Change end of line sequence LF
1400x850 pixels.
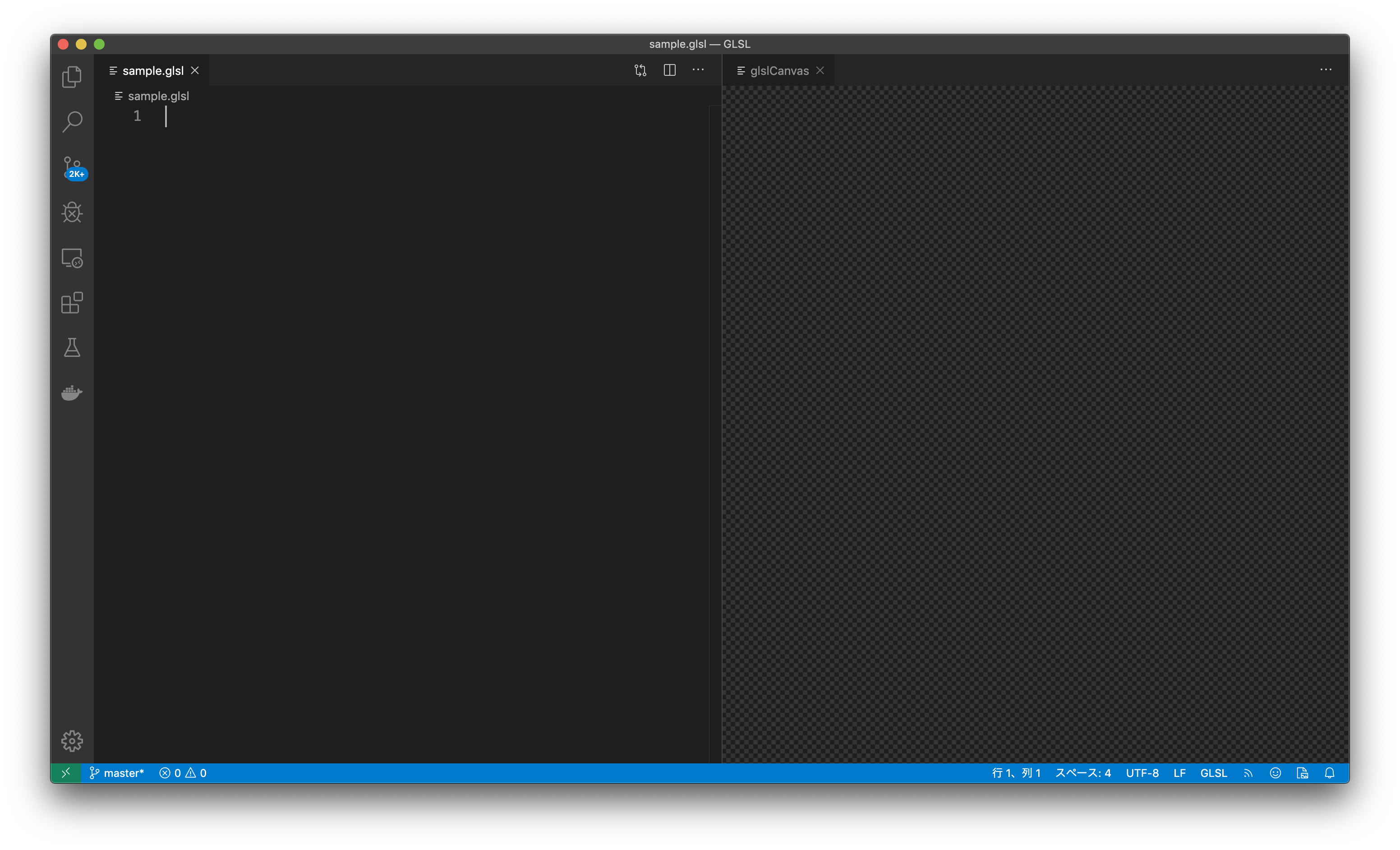[1179, 773]
